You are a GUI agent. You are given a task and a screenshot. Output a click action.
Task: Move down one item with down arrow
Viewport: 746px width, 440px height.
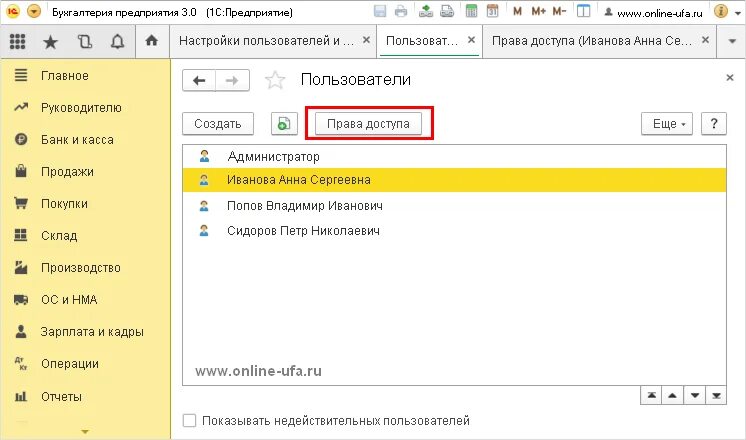(695, 395)
